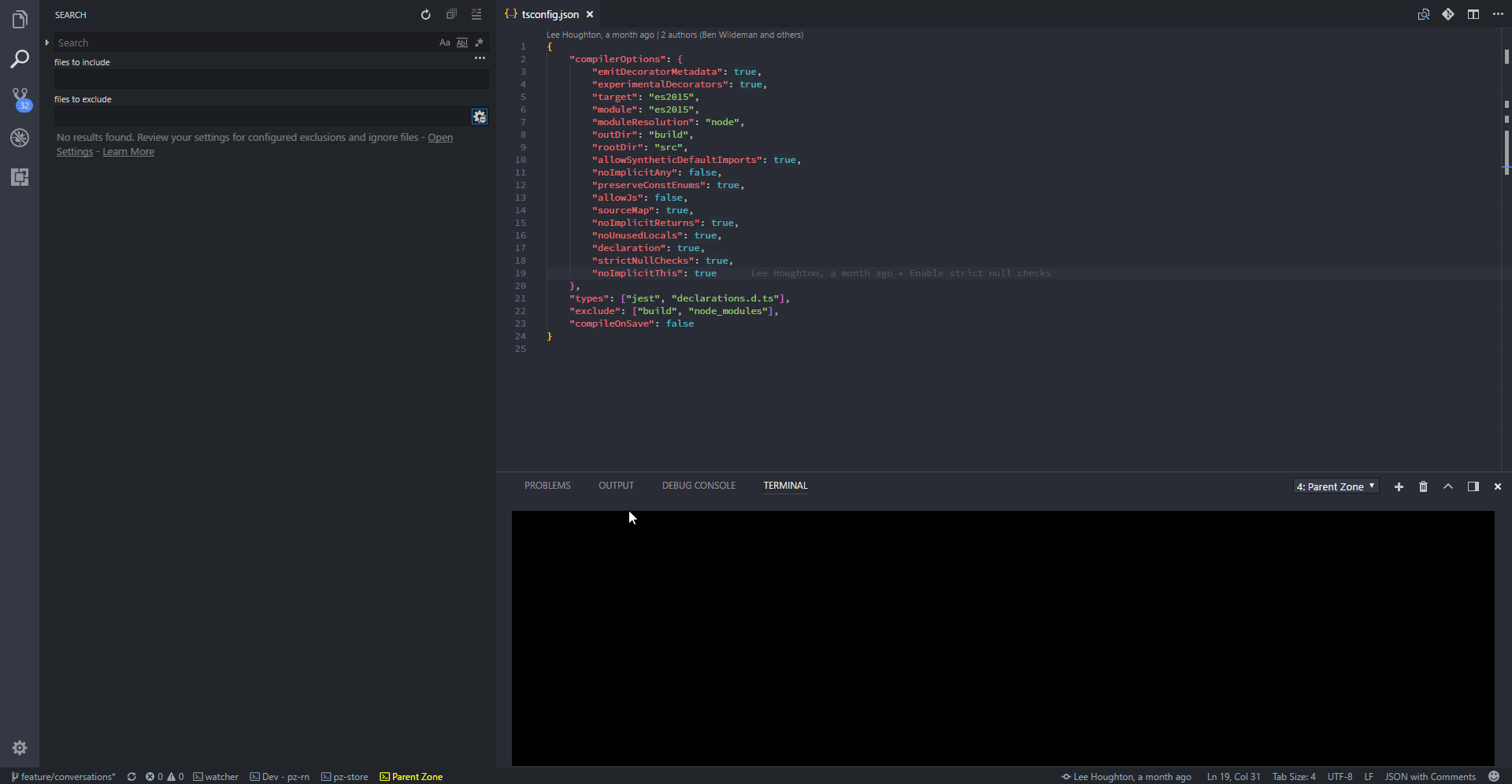Select the Extensions icon in activity bar
1512x784 pixels.
point(20,177)
